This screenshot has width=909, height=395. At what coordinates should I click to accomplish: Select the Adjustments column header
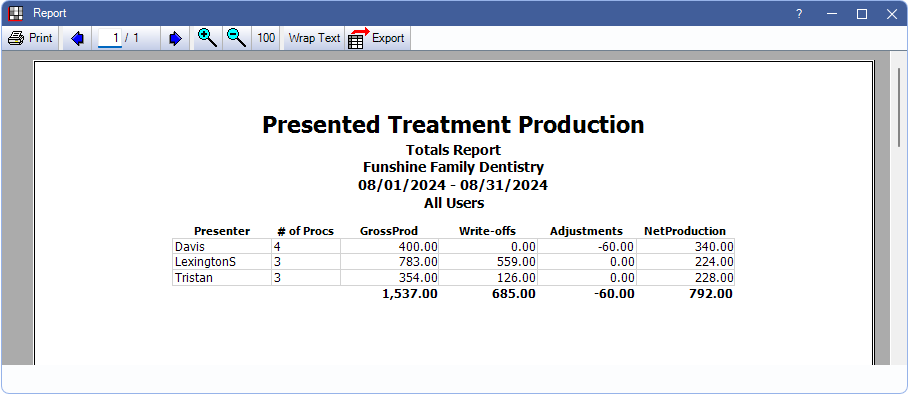click(587, 231)
